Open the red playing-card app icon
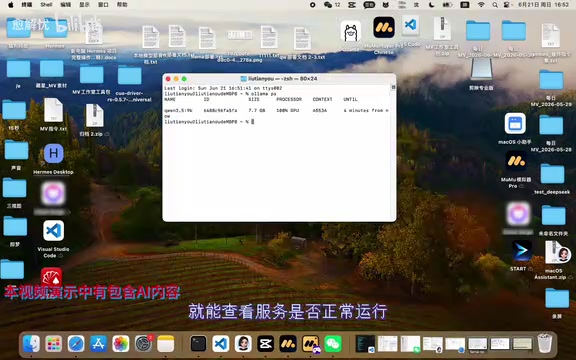576x360 pixels. [51, 277]
